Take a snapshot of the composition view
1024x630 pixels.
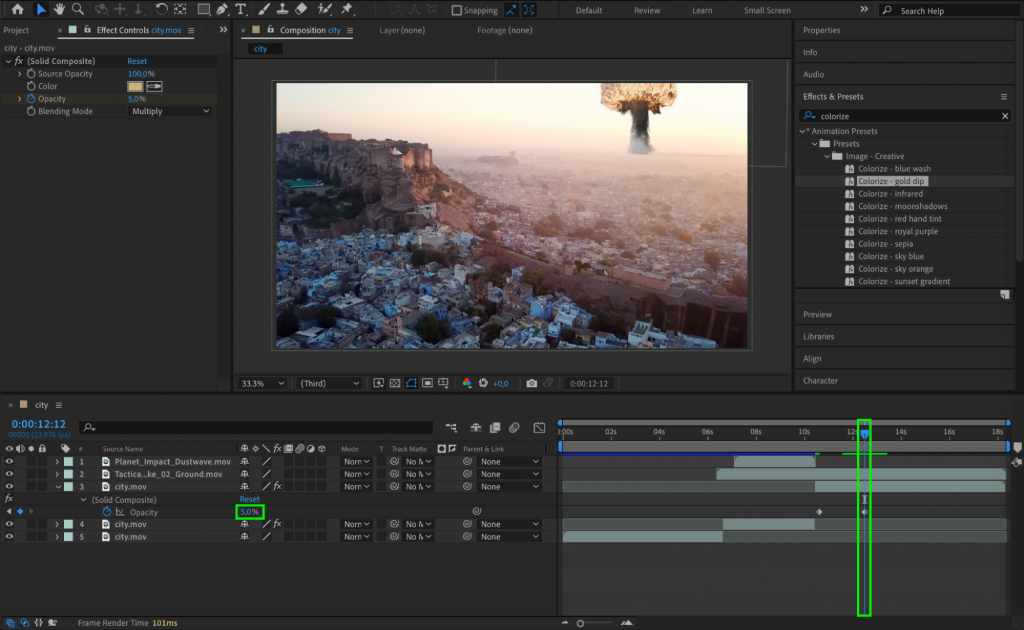(x=531, y=383)
